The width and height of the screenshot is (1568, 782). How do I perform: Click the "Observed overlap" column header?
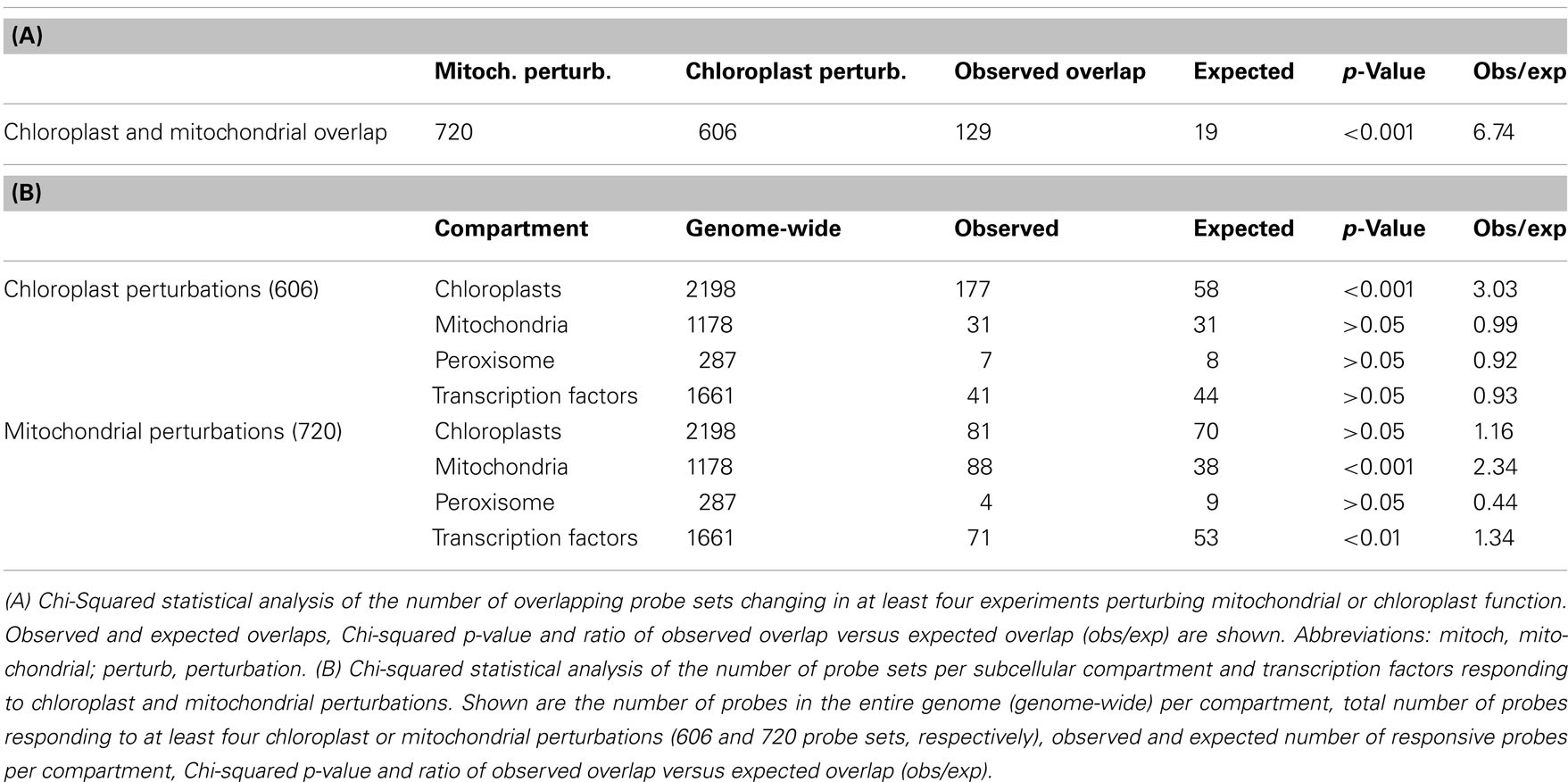pos(1049,72)
